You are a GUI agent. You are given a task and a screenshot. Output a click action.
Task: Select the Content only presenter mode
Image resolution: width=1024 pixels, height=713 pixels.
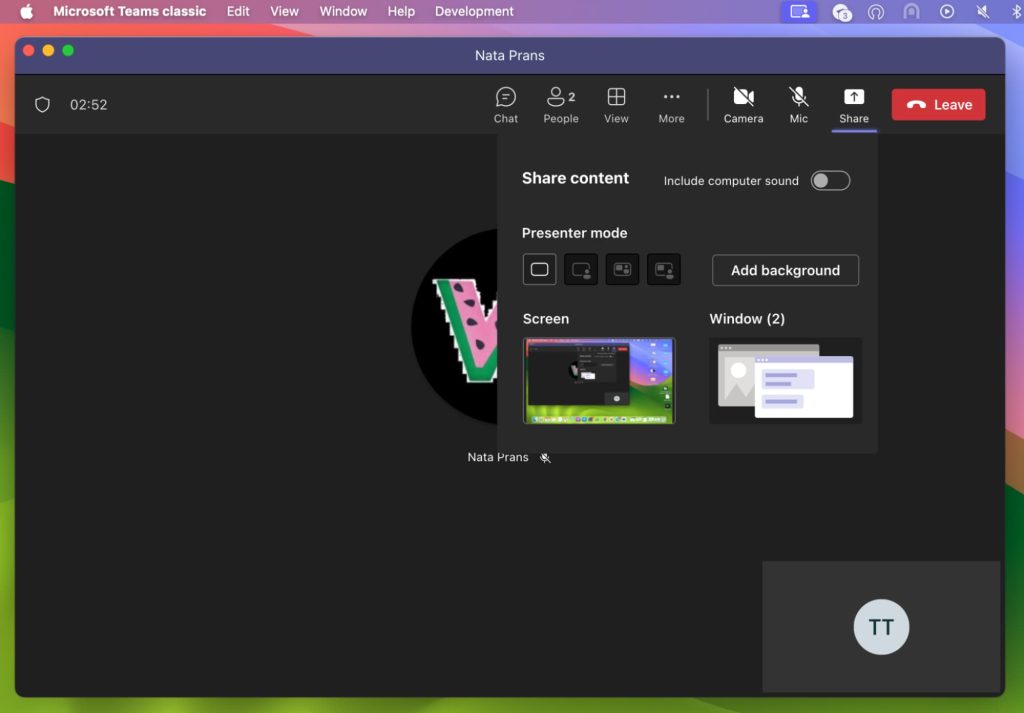tap(539, 269)
